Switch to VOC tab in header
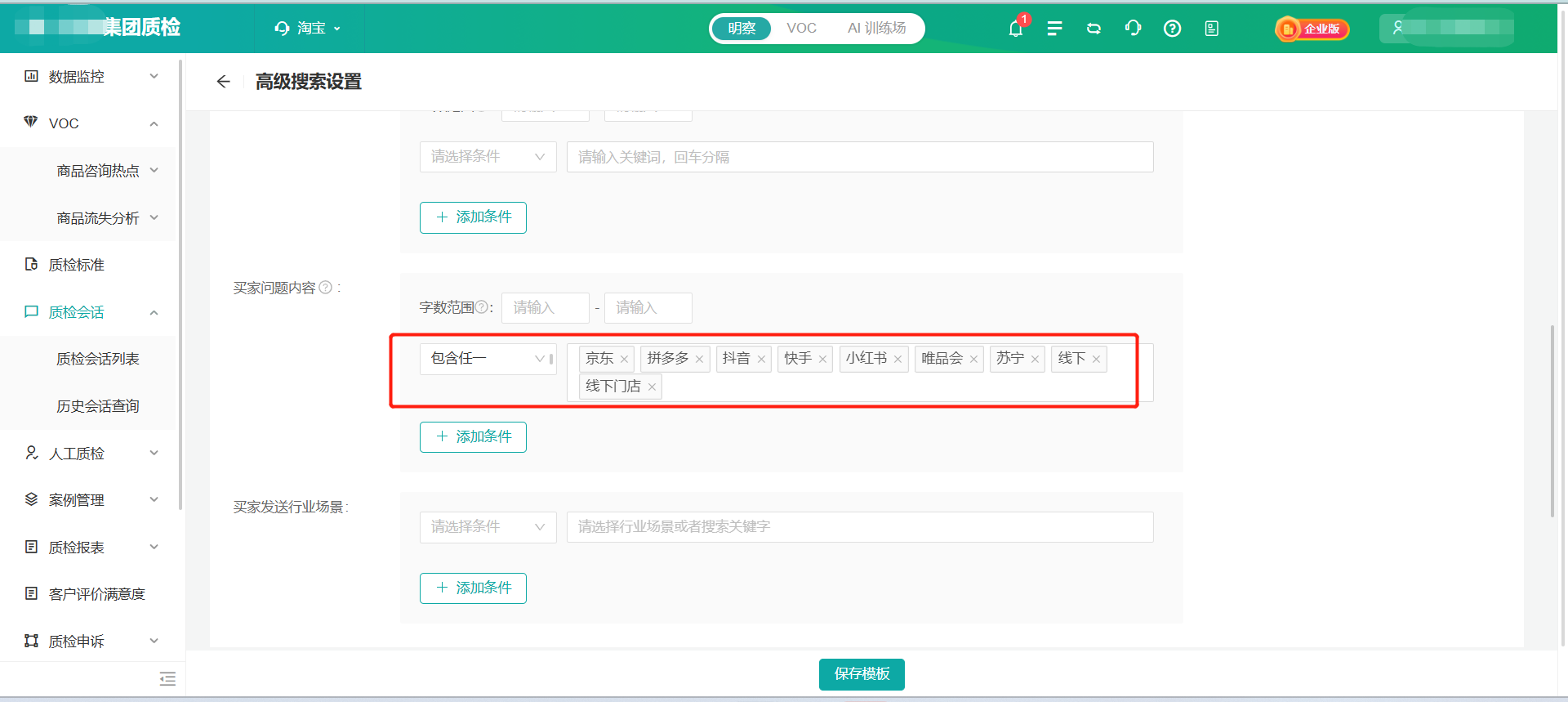Screen dimensions: 1568x702 point(801,29)
